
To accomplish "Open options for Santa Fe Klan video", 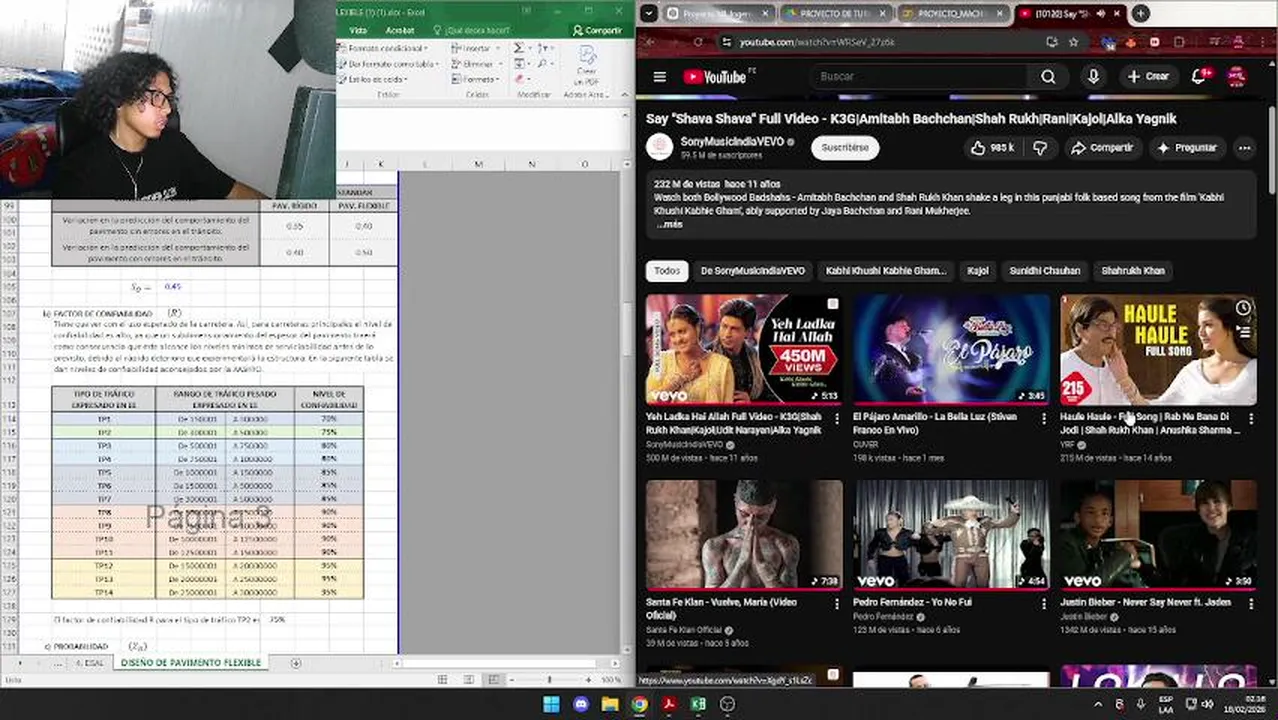I will coord(837,604).
